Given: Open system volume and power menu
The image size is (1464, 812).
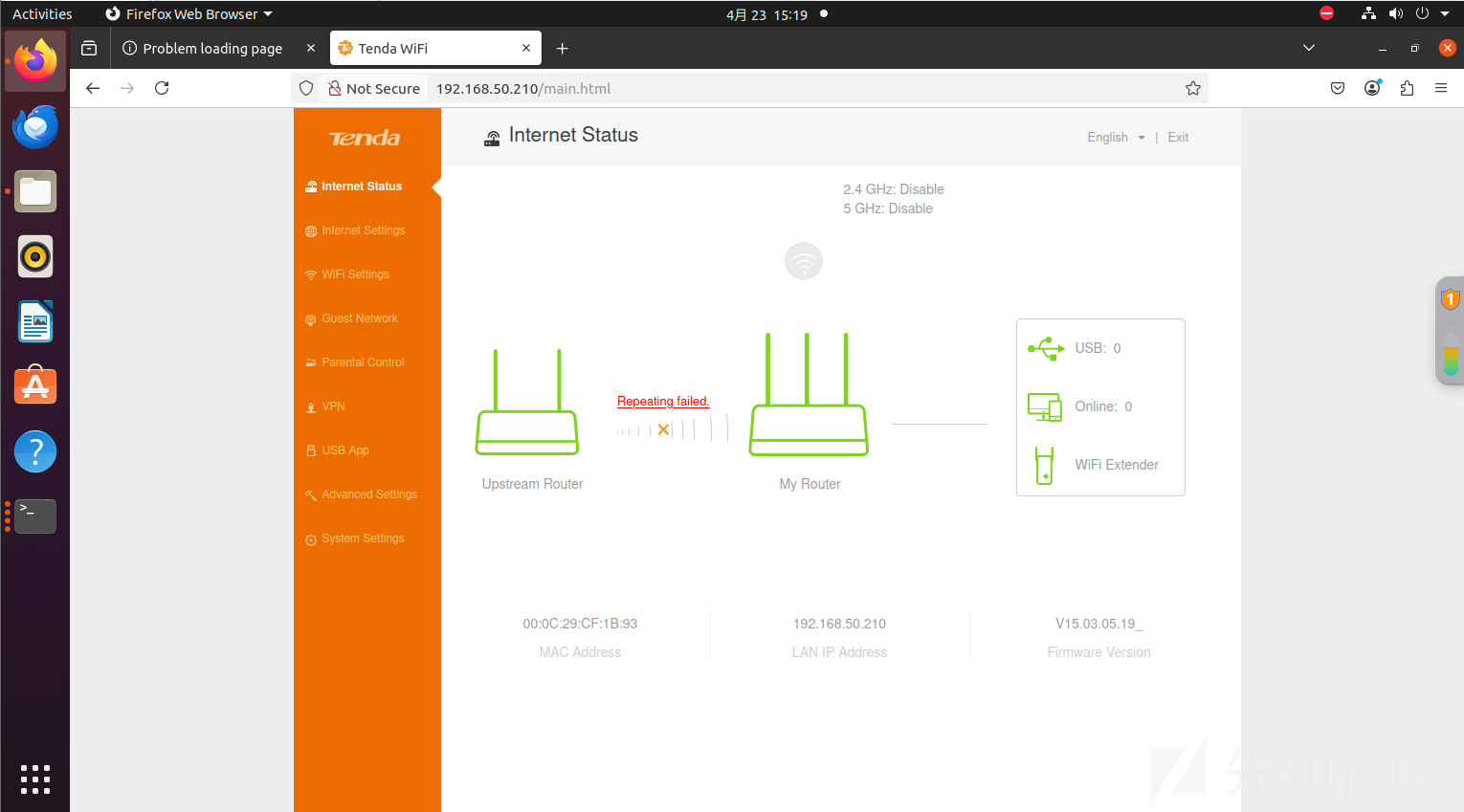Looking at the screenshot, I should tap(1407, 13).
